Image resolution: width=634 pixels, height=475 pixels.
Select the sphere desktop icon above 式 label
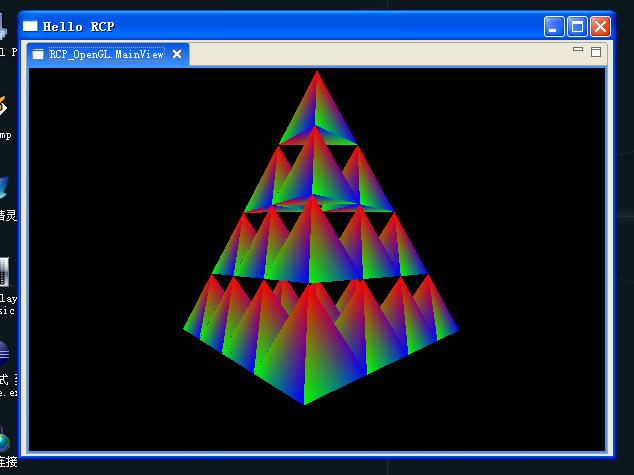tap(5, 353)
